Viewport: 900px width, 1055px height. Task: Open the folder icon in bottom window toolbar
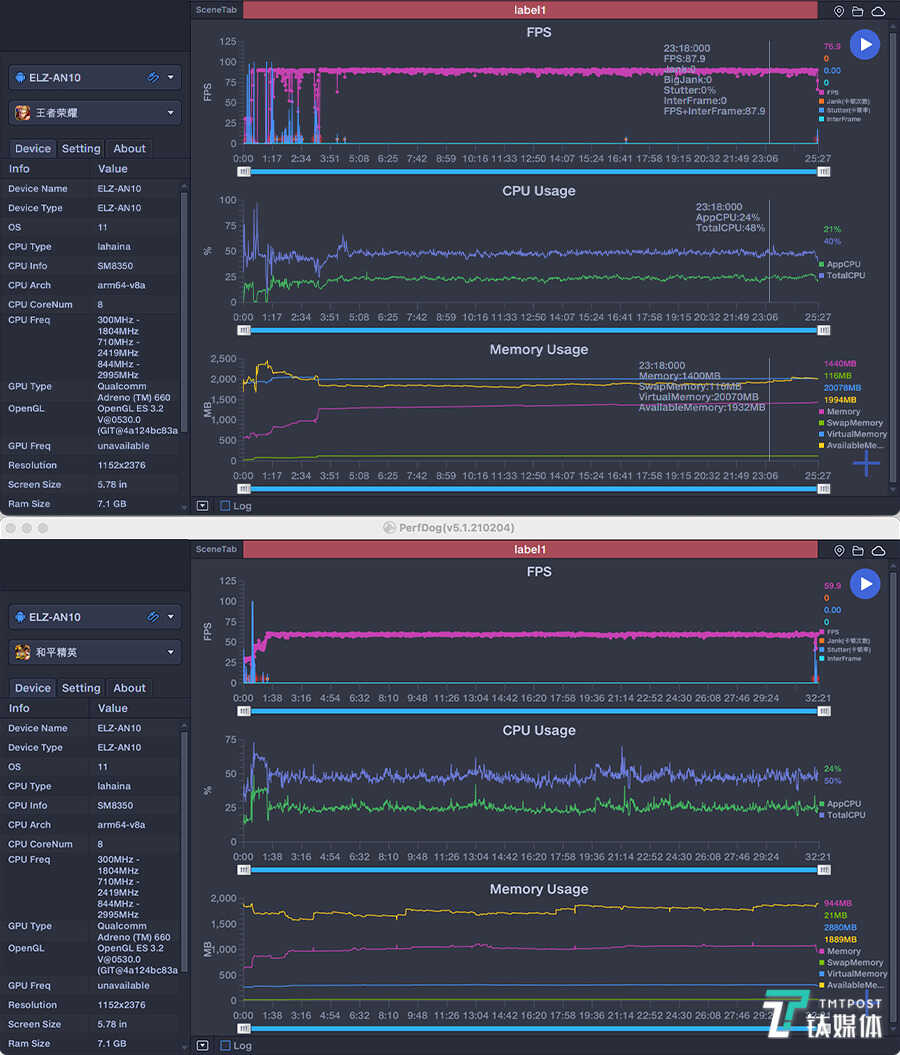coord(858,550)
